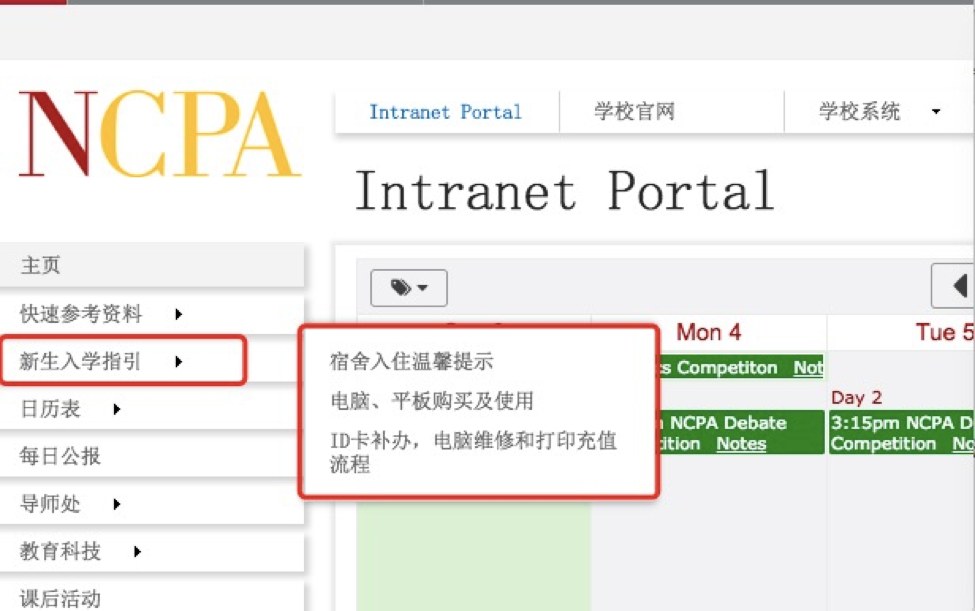
Task: Expand the arrow beside 日历表
Action: click(116, 409)
